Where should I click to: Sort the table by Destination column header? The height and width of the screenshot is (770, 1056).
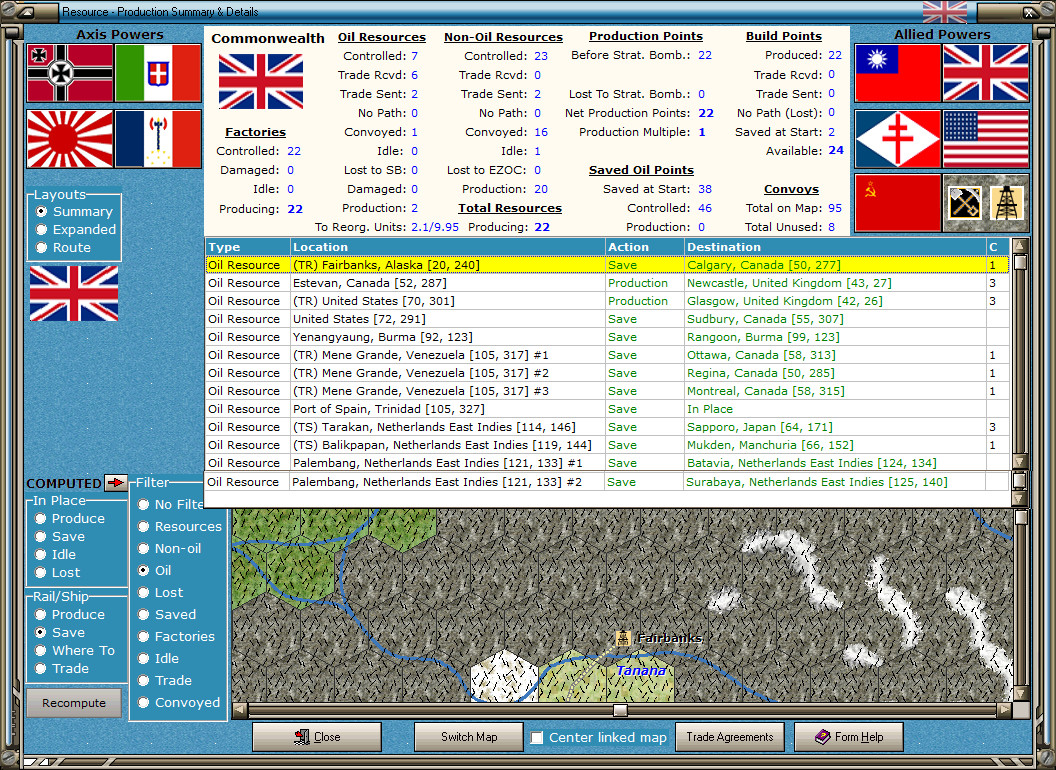coord(835,247)
